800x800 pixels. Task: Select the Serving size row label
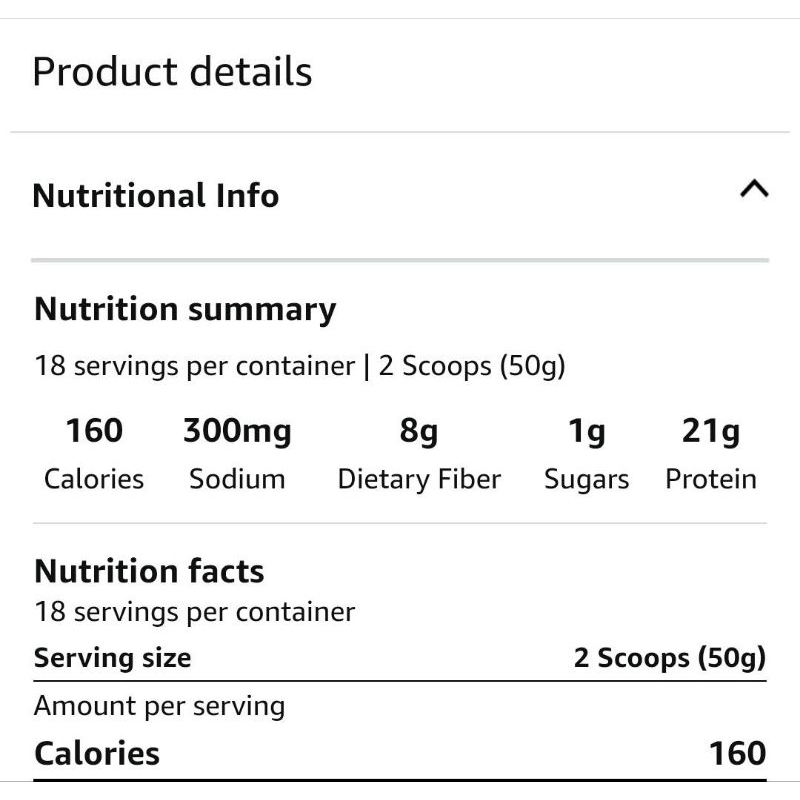(112, 658)
